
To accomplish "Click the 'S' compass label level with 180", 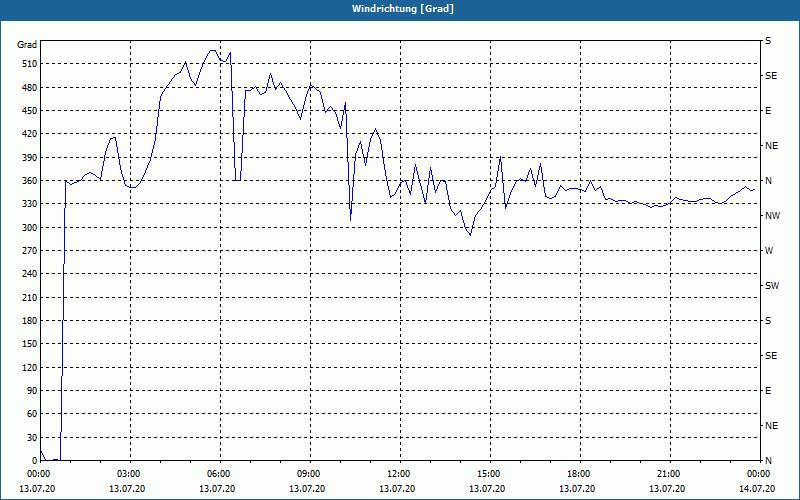I will point(768,321).
